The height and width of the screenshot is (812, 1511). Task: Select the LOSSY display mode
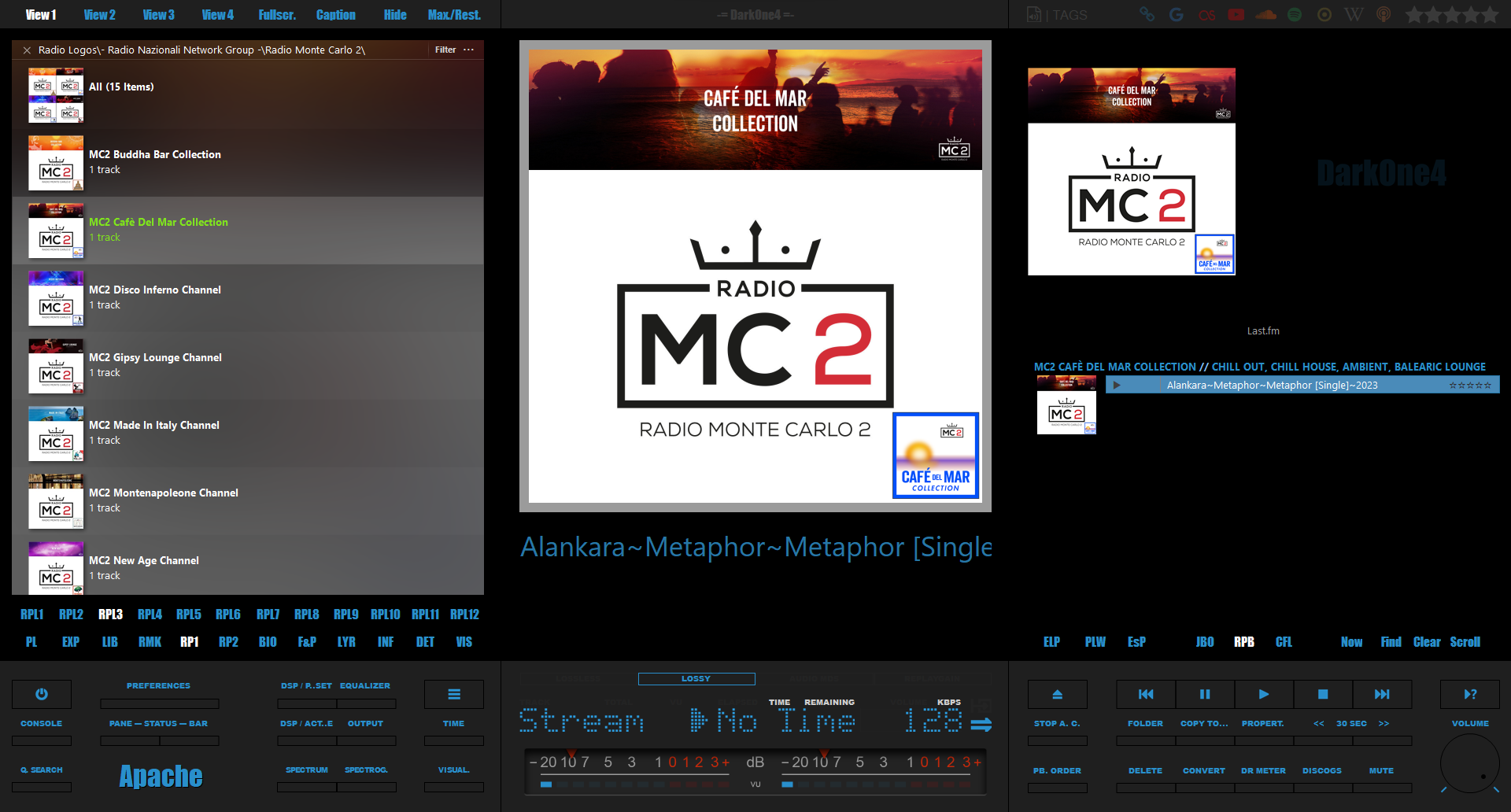pyautogui.click(x=696, y=678)
